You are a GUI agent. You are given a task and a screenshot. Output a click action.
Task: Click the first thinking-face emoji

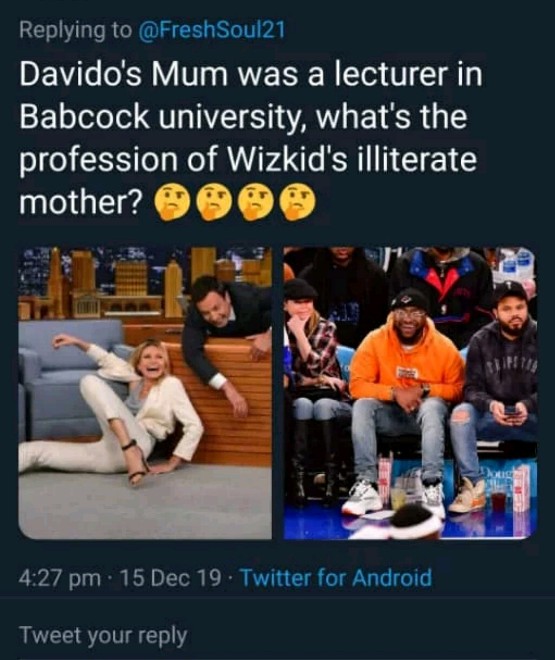point(170,202)
